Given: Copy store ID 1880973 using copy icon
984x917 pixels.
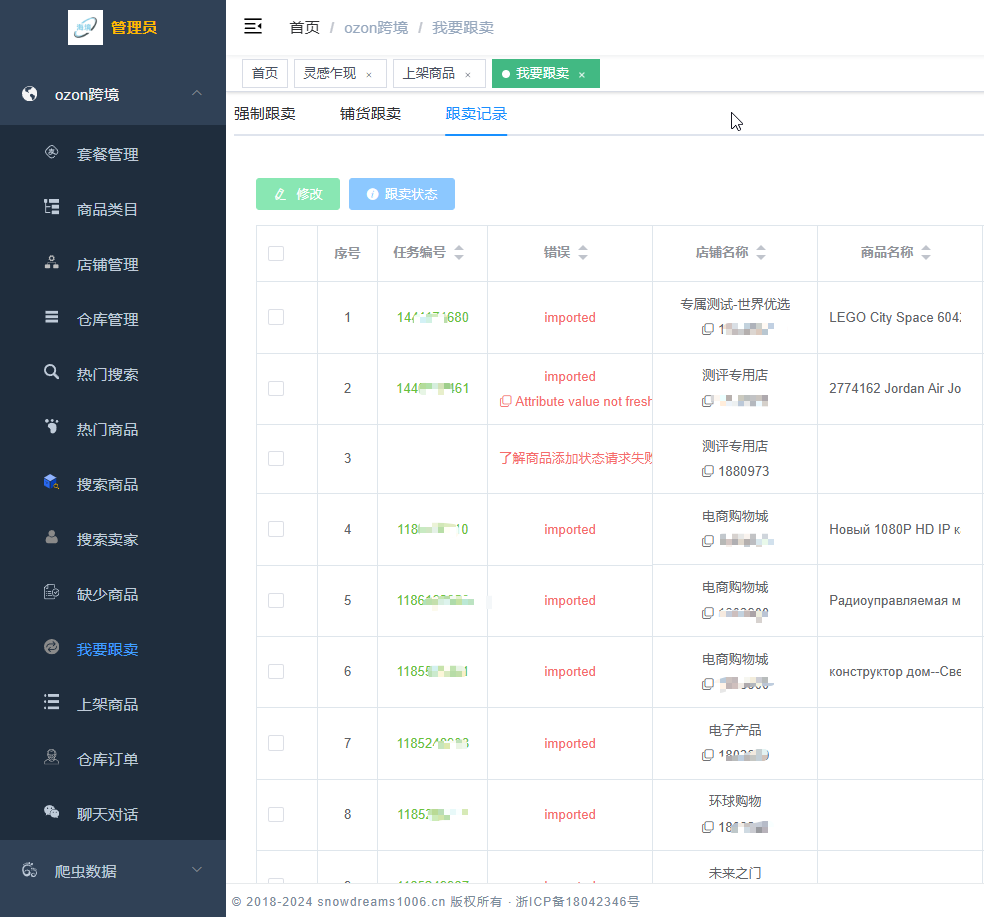Looking at the screenshot, I should tap(708, 471).
